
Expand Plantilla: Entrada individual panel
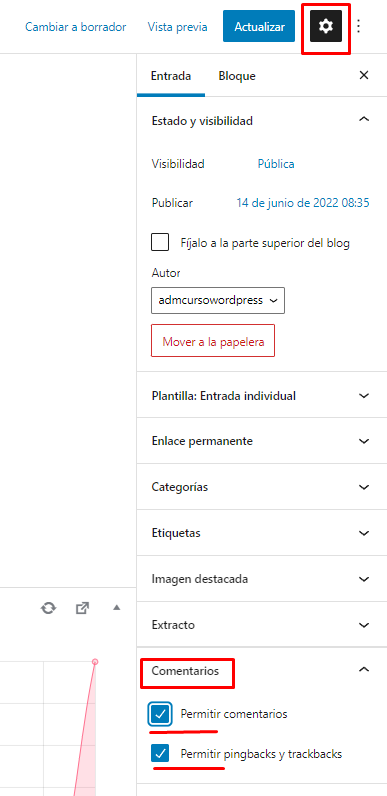tap(262, 395)
